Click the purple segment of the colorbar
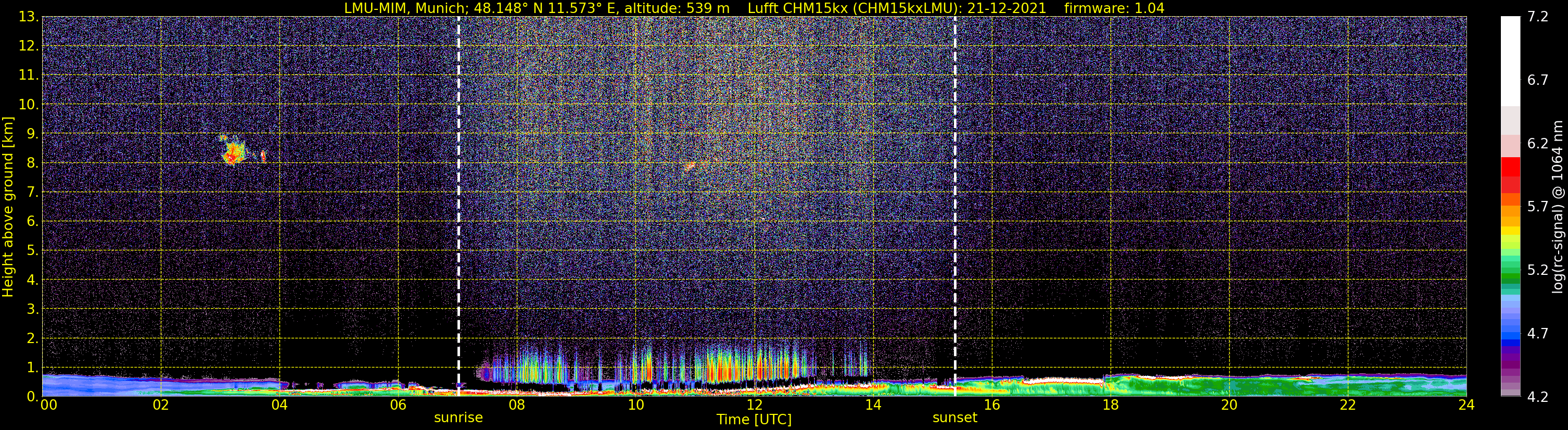The image size is (1568, 430). click(x=1510, y=365)
